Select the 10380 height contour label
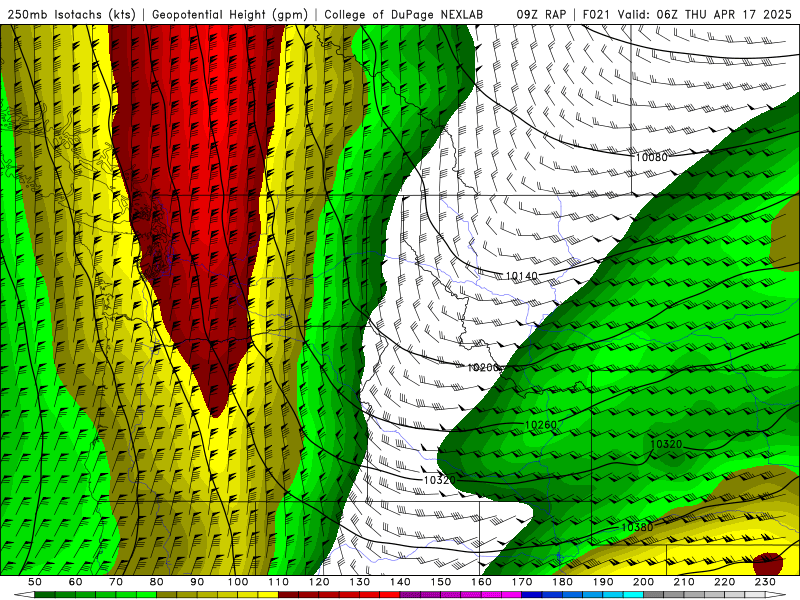Image resolution: width=800 pixels, height=600 pixels. click(637, 527)
